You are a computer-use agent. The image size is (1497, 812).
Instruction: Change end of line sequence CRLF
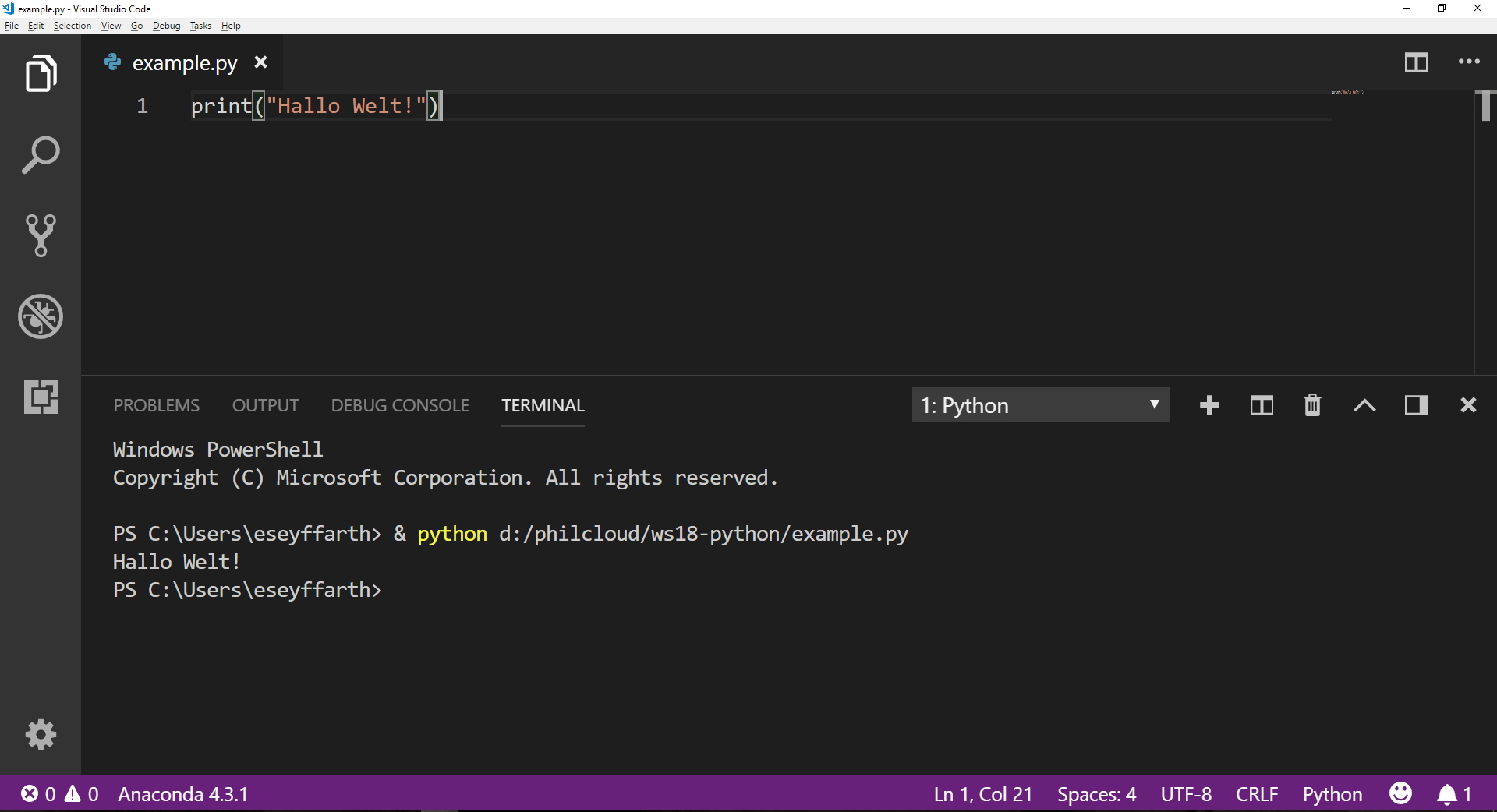coord(1257,794)
